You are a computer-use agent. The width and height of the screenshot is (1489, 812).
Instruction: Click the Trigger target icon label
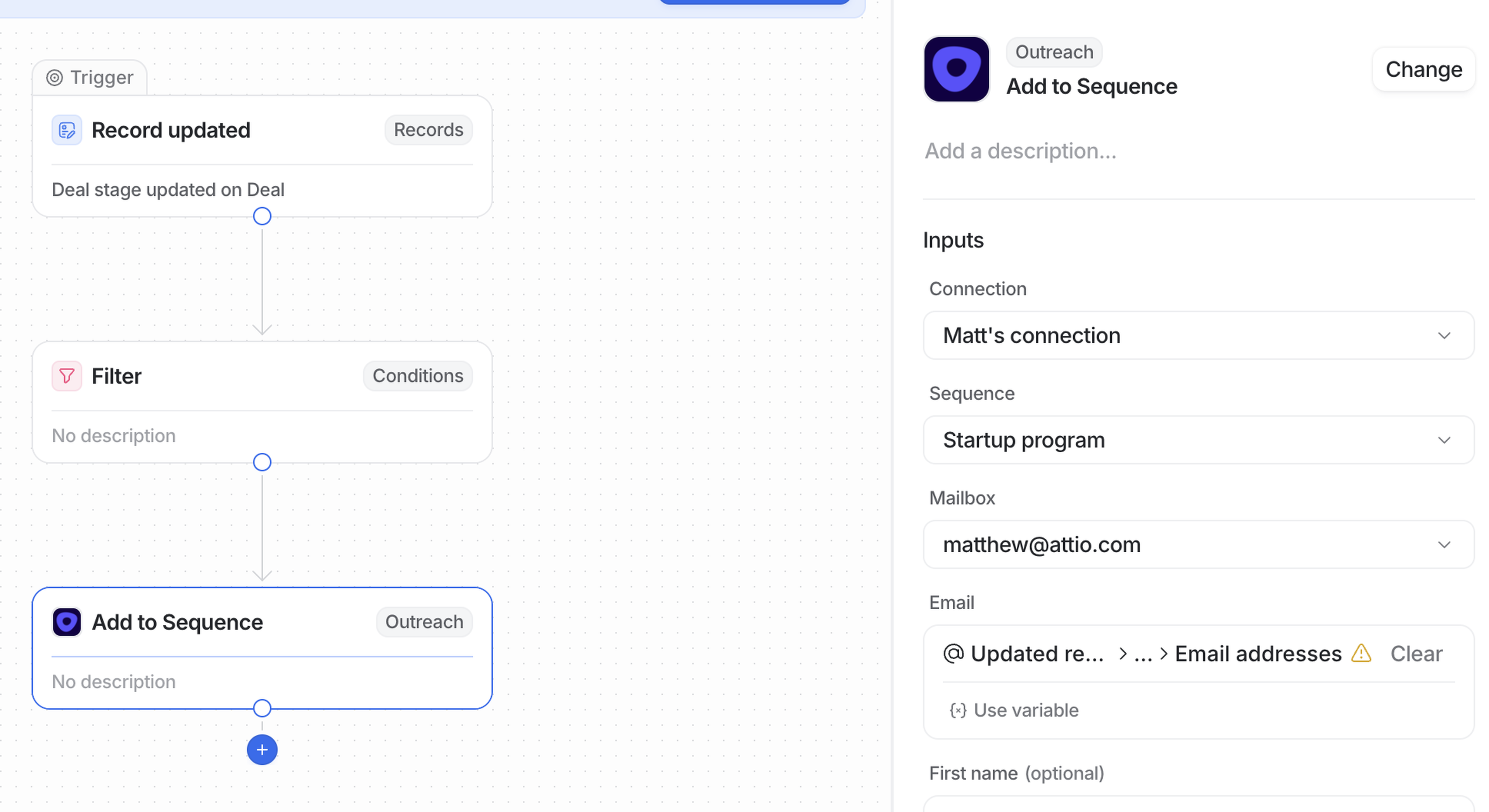54,78
